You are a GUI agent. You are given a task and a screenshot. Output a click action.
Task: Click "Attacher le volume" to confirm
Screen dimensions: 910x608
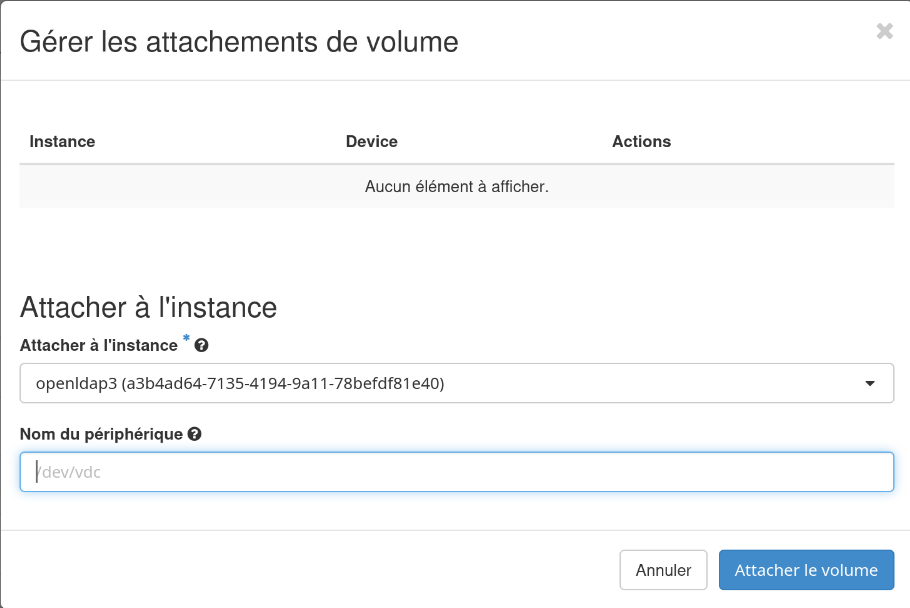click(x=806, y=569)
